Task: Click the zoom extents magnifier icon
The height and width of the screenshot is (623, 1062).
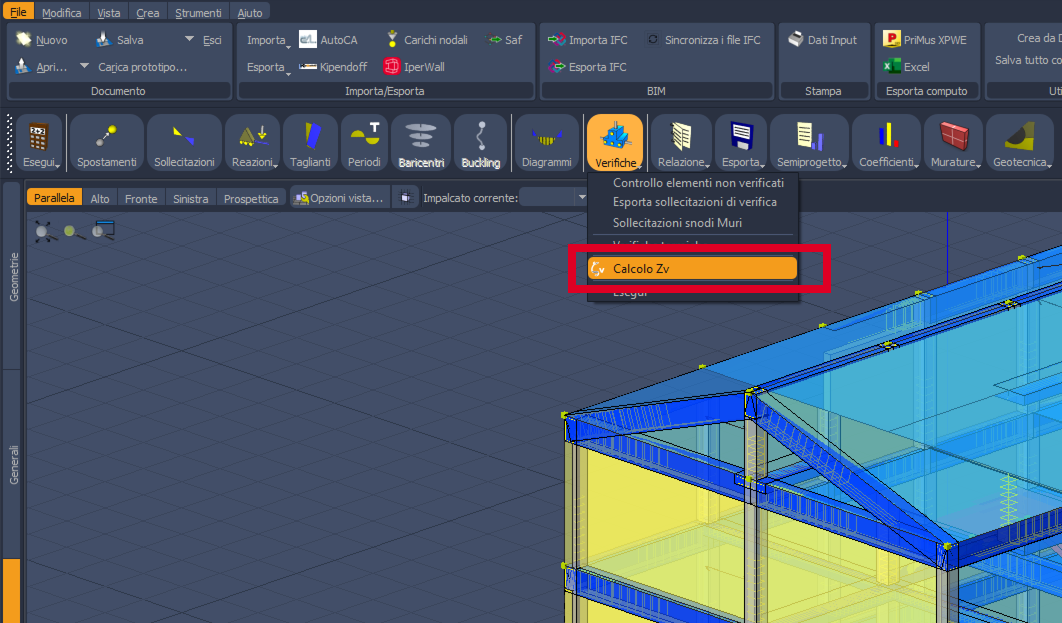Action: click(45, 232)
